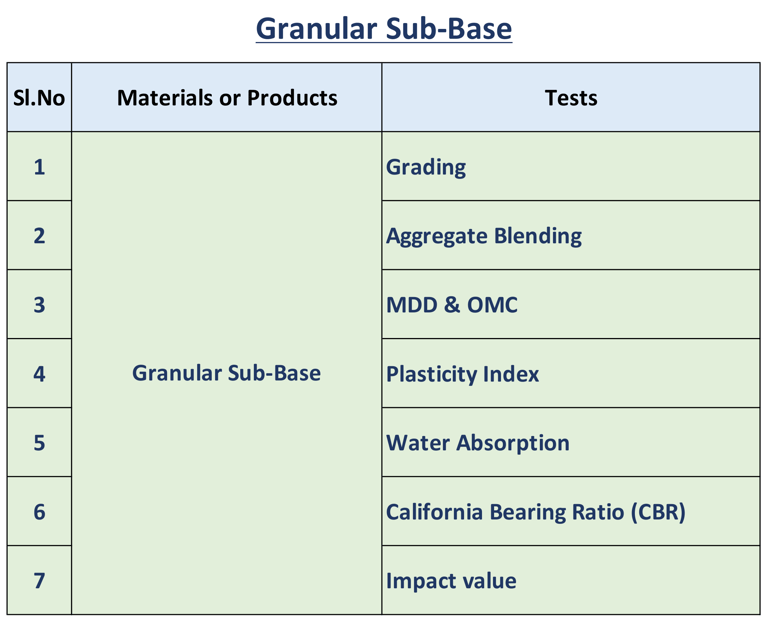
Task: Select the Tests column header
Action: pyautogui.click(x=571, y=97)
